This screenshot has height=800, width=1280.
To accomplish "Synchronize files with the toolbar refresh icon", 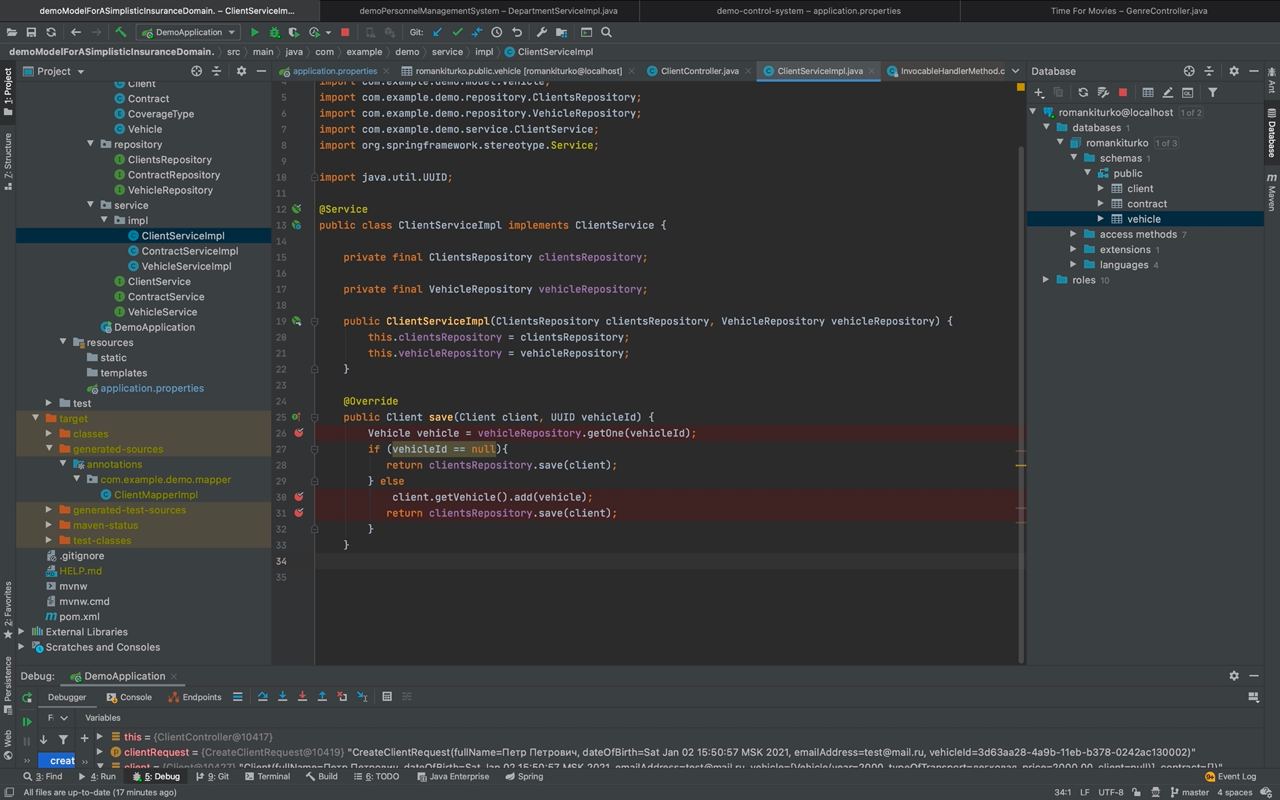I will coord(51,32).
